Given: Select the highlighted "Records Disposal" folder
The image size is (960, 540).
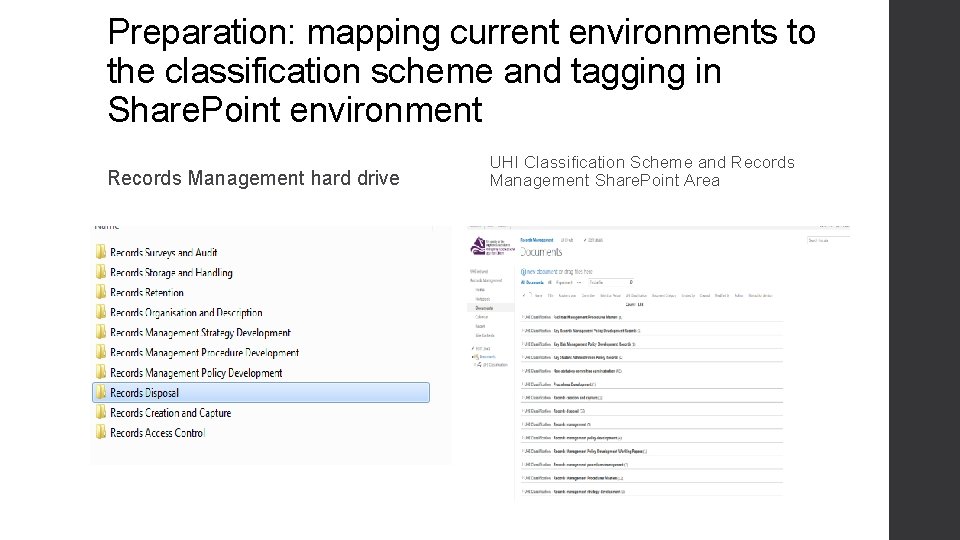Looking at the screenshot, I should coord(261,392).
